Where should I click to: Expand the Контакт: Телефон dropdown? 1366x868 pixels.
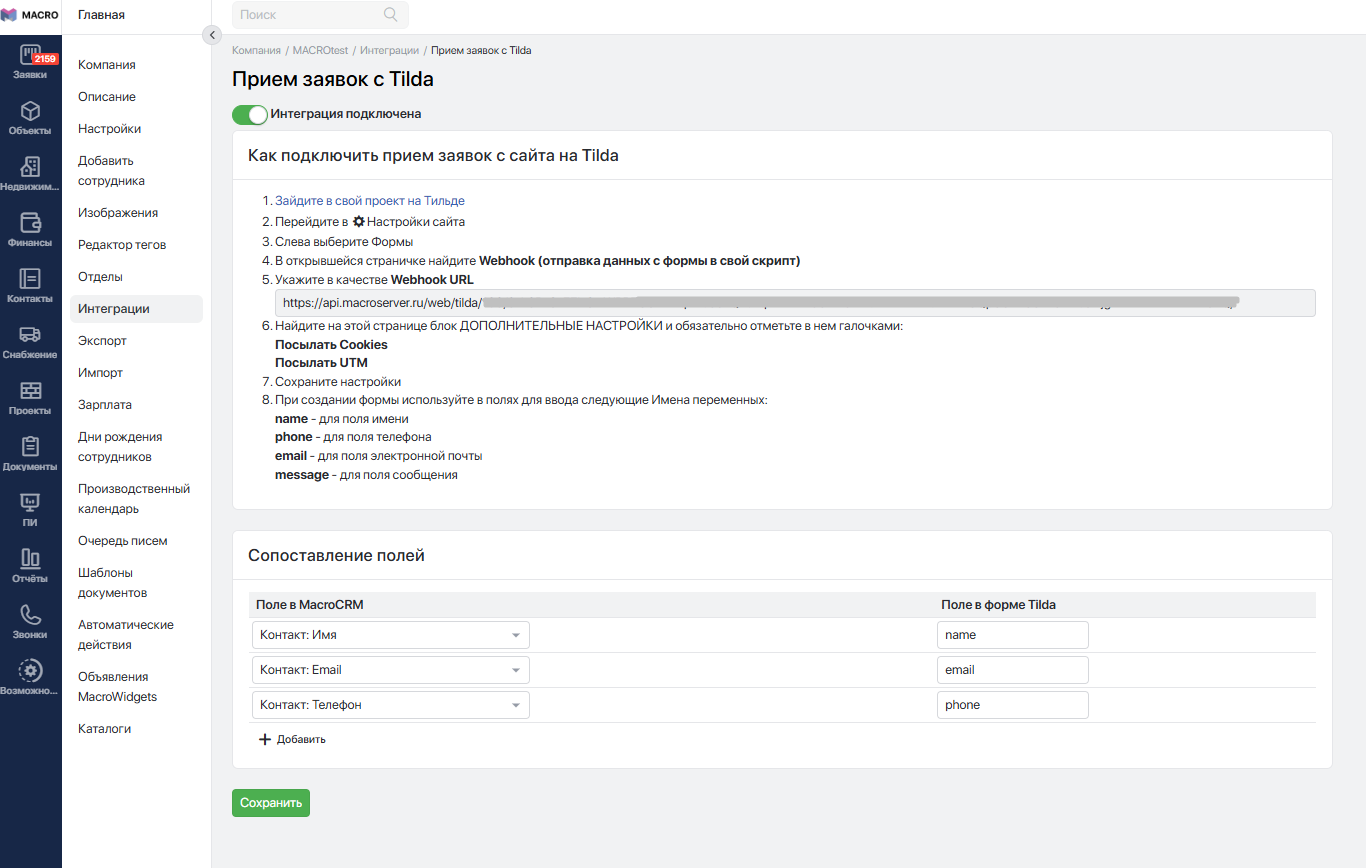pyautogui.click(x=390, y=705)
